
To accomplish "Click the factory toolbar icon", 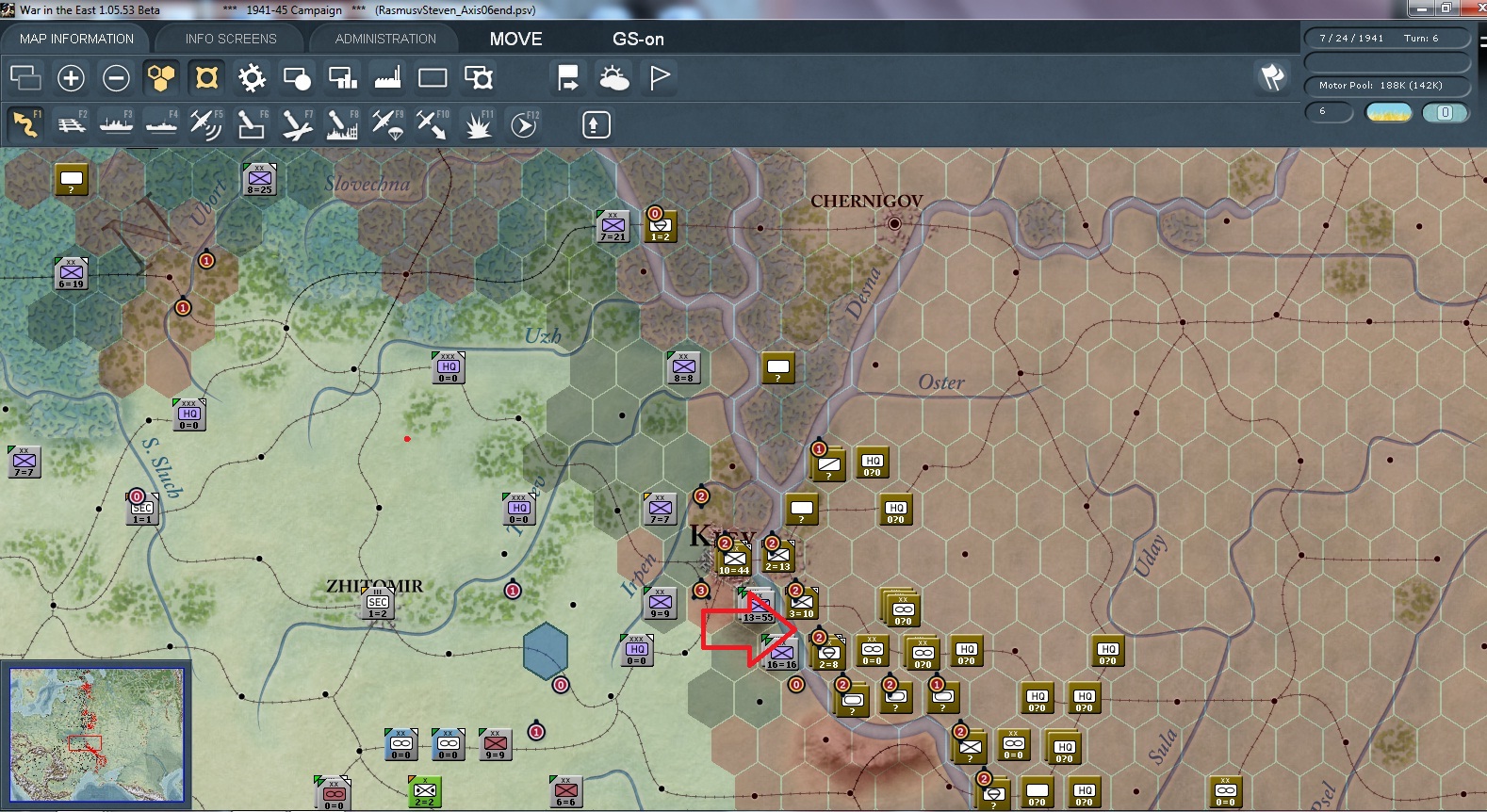I will coord(387,77).
